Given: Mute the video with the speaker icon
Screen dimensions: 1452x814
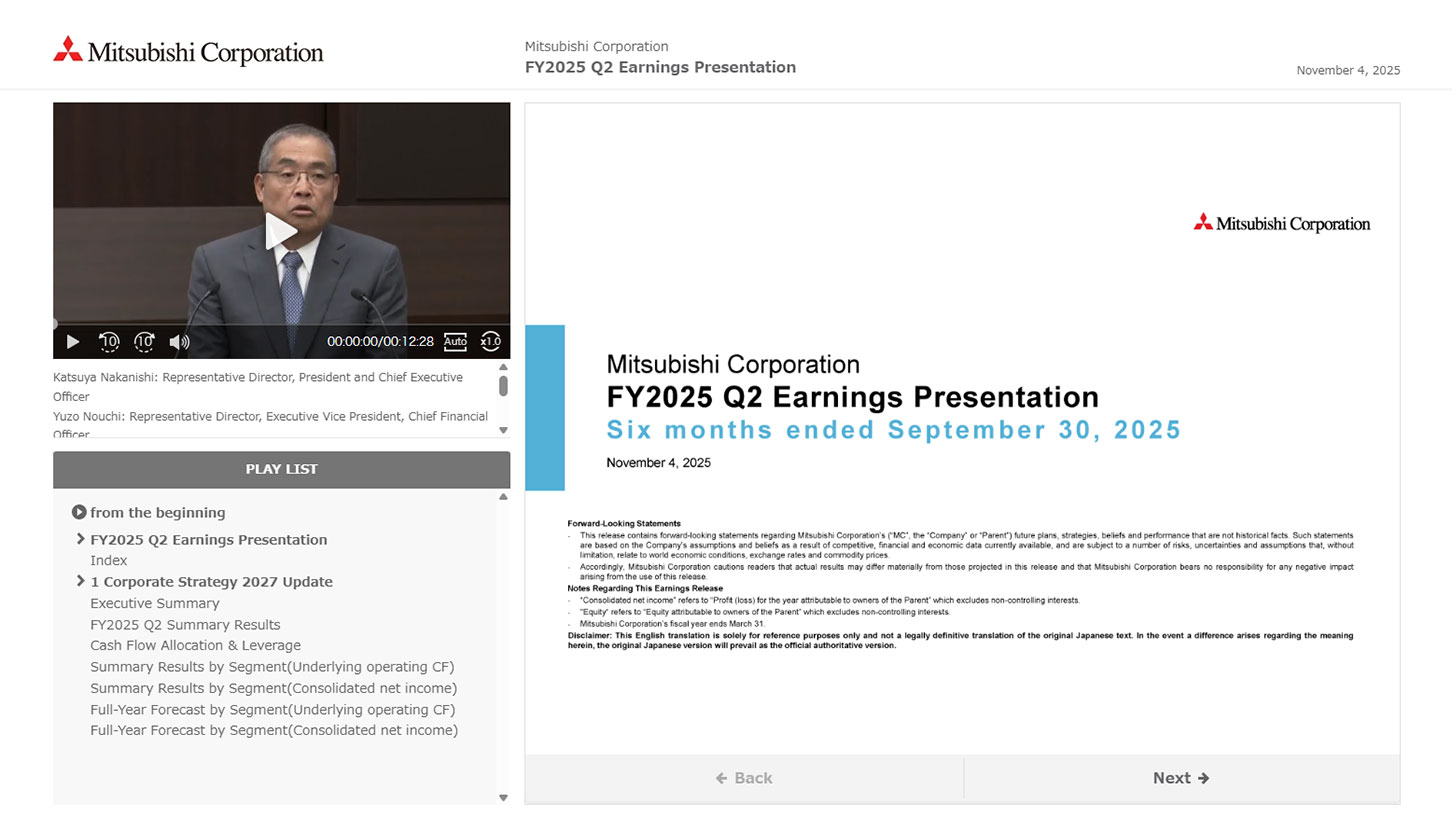Looking at the screenshot, I should (x=179, y=342).
